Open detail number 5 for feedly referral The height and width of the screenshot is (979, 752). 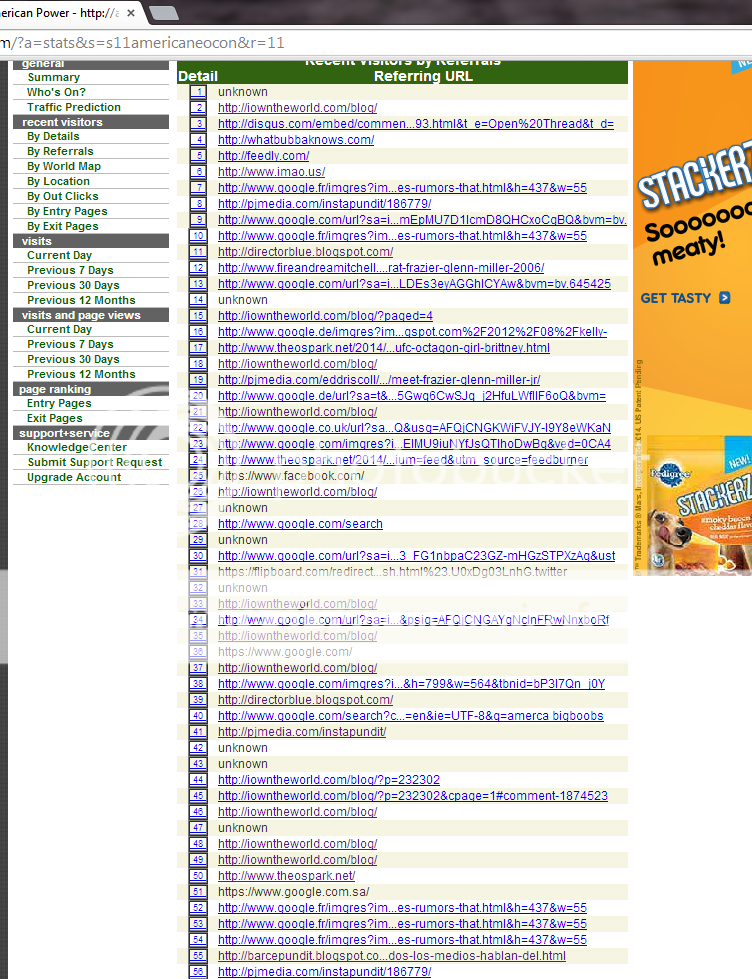click(x=199, y=156)
